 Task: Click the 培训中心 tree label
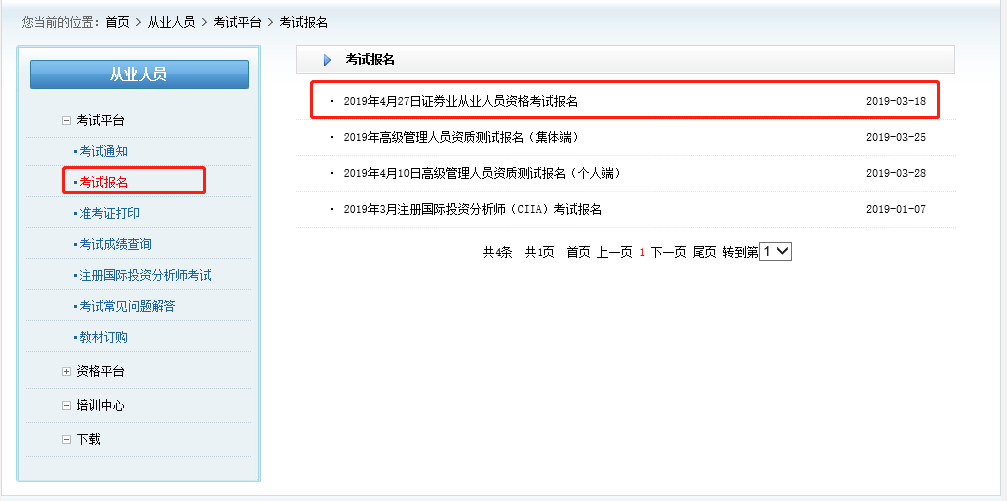[100, 405]
